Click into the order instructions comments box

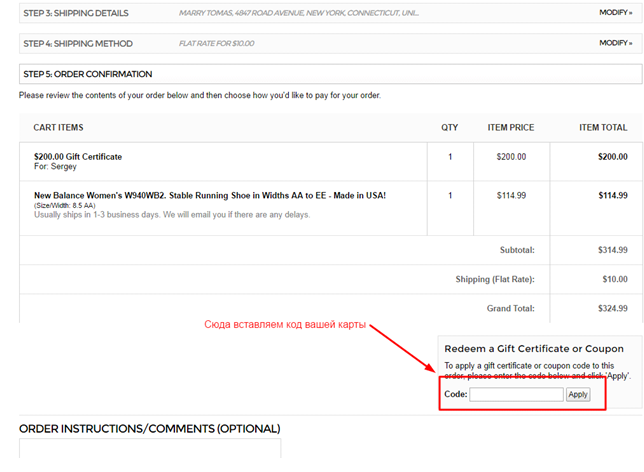pyautogui.click(x=150, y=449)
